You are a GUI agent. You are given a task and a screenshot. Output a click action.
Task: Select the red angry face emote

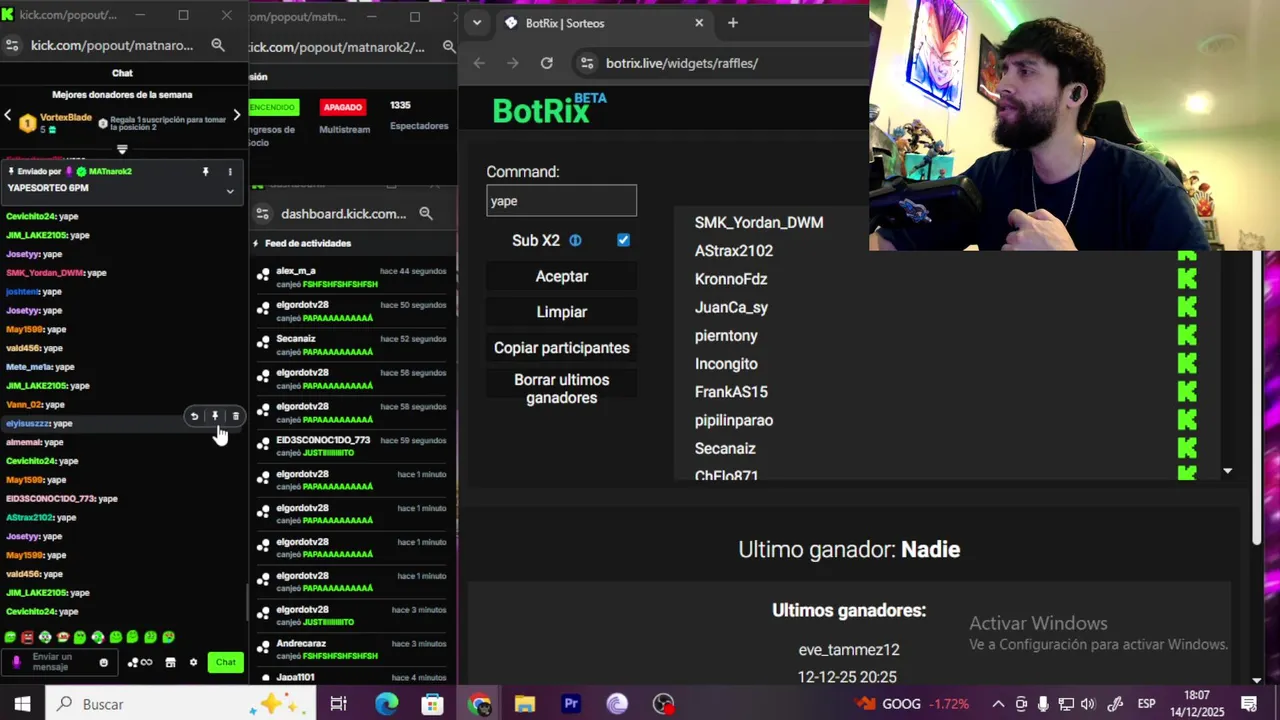(28, 637)
